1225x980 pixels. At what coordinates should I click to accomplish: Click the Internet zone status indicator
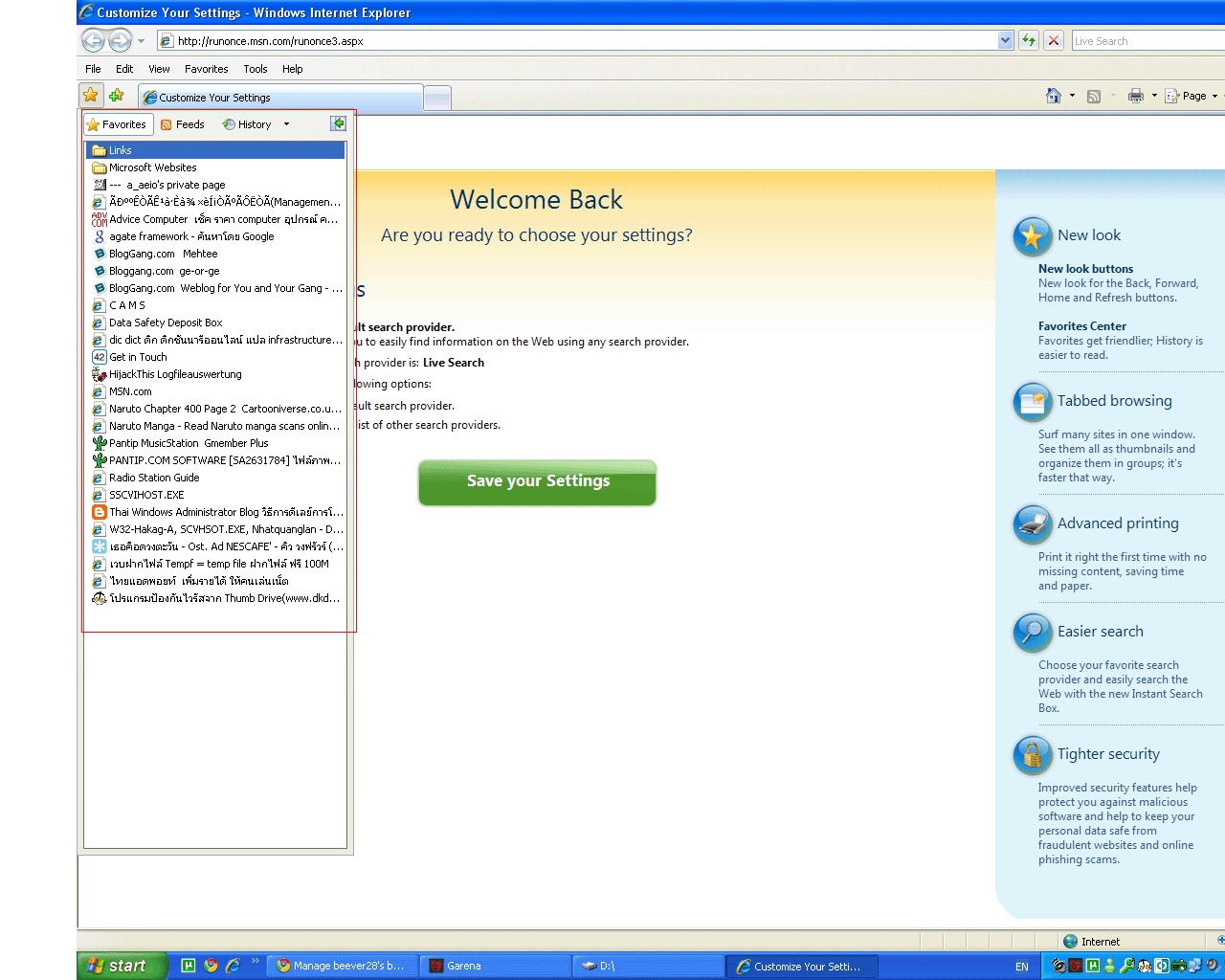(x=1091, y=942)
